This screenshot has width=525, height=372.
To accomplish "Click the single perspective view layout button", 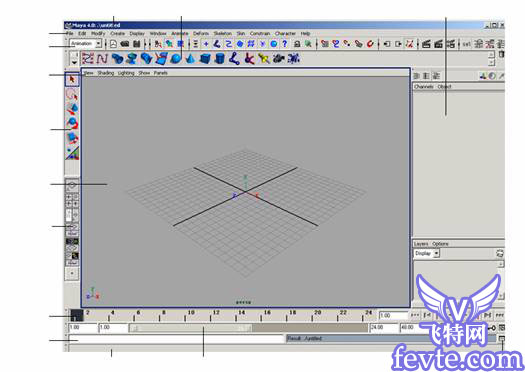I will pyautogui.click(x=72, y=185).
